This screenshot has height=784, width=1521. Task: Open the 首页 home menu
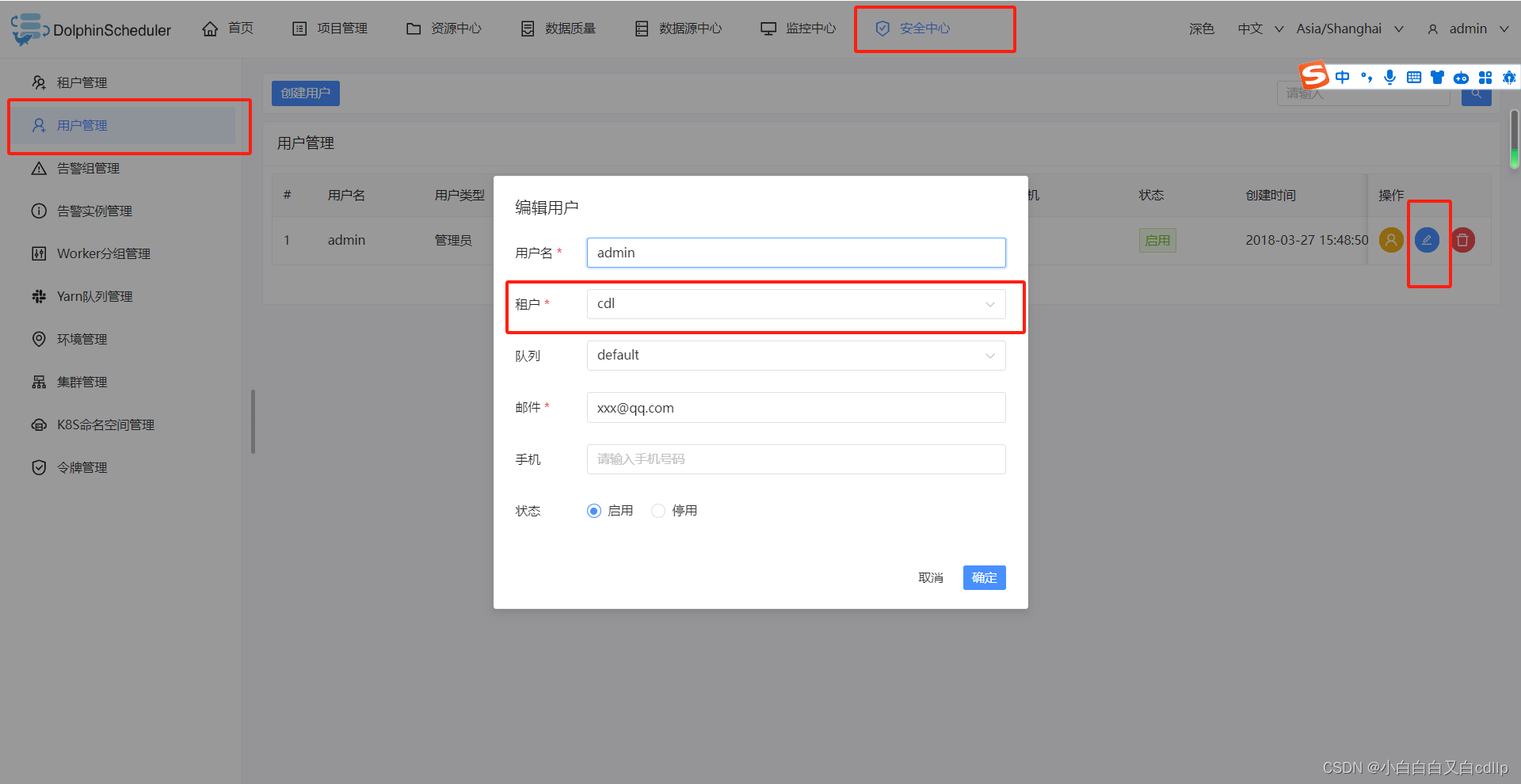coord(228,29)
